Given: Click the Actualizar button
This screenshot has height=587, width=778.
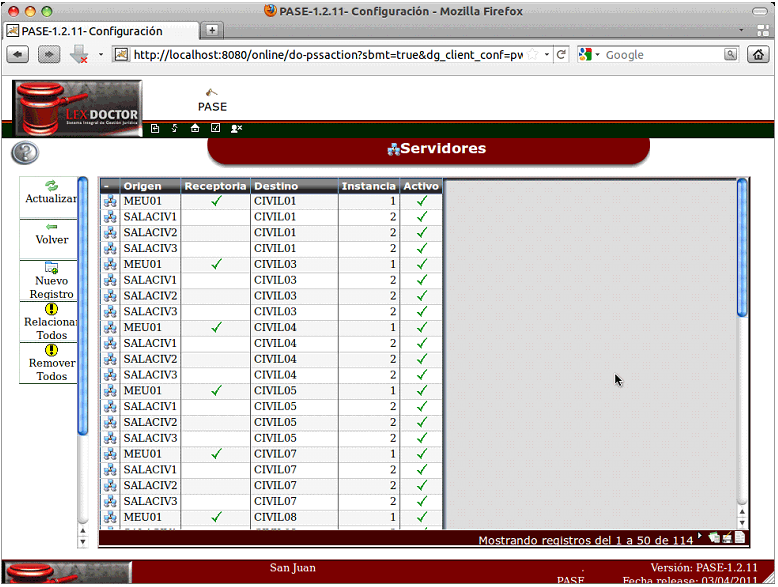Looking at the screenshot, I should coord(51,192).
